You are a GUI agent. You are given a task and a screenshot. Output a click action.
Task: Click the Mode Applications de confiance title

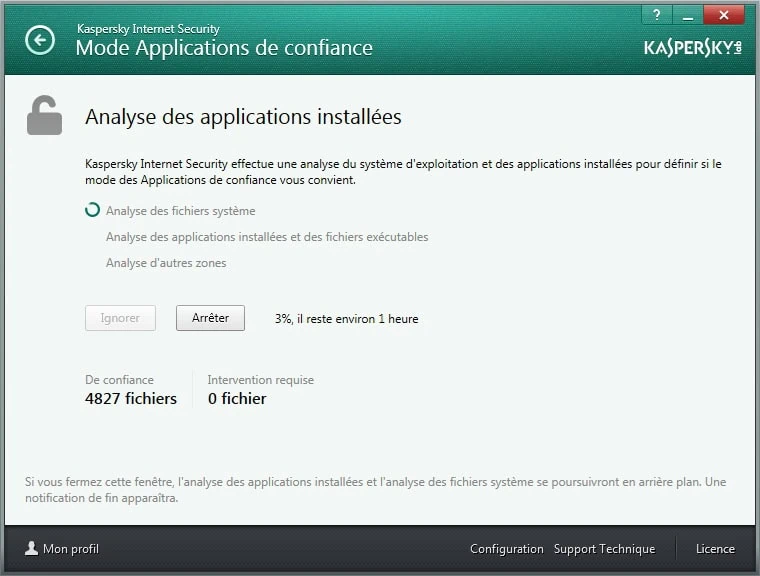click(224, 47)
